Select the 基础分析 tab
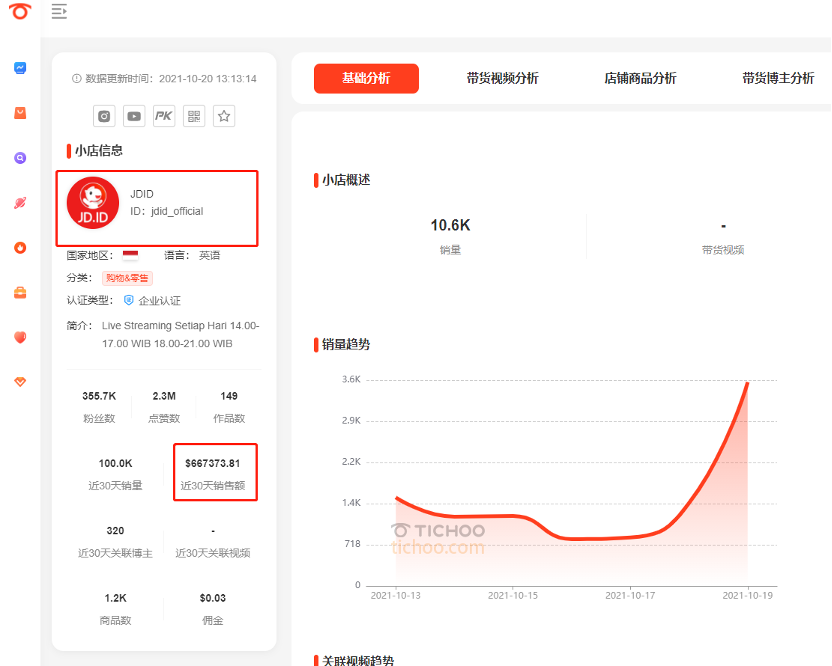 (366, 78)
